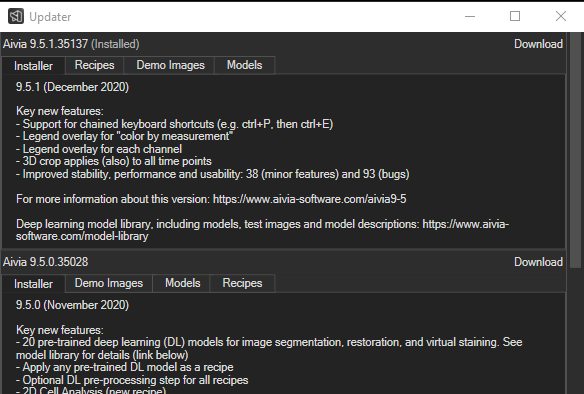Switch to Models tab for Aivia 9.5.0.35028

pos(182,283)
